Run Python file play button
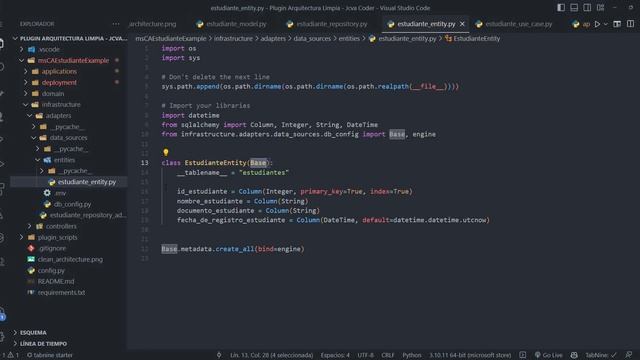 [x=597, y=24]
